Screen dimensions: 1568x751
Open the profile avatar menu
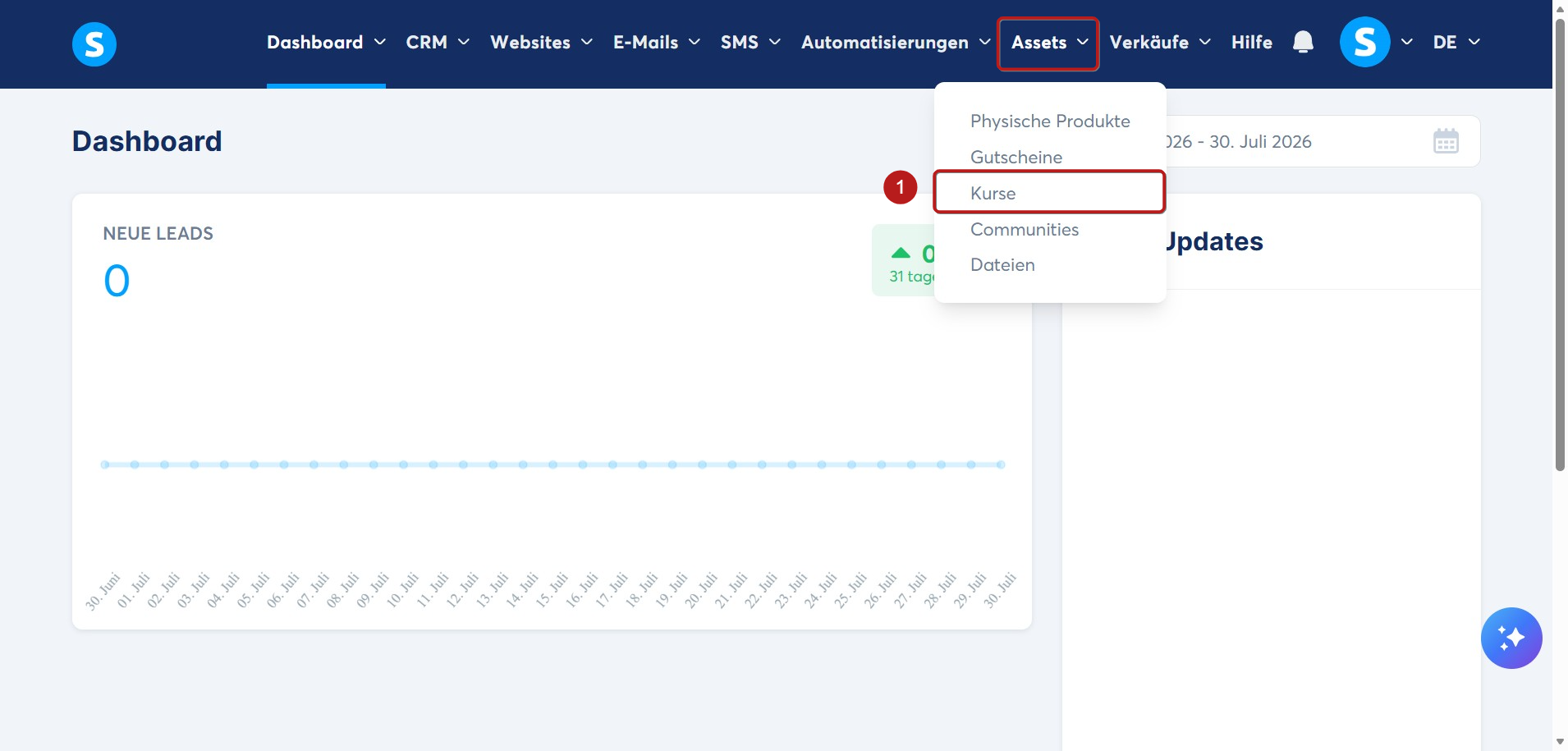1364,42
